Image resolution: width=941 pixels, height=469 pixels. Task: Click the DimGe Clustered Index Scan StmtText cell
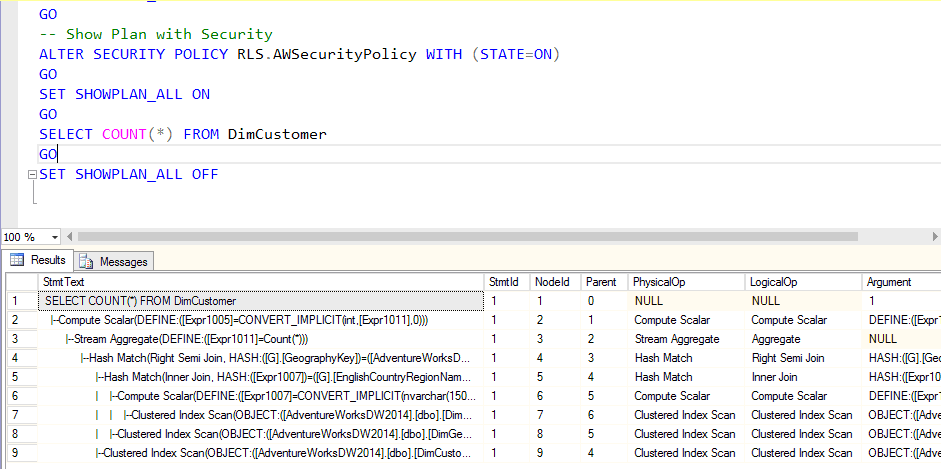pyautogui.click(x=260, y=434)
